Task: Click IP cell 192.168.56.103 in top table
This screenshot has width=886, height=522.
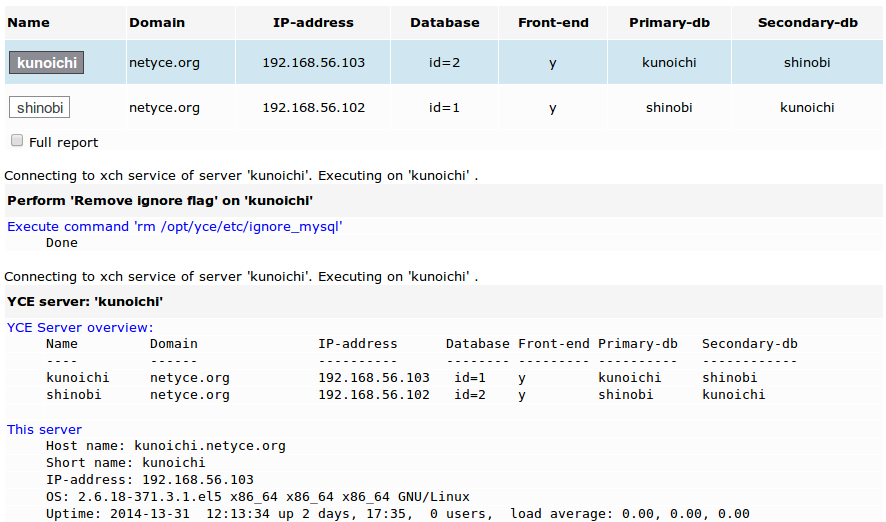Action: [313, 63]
